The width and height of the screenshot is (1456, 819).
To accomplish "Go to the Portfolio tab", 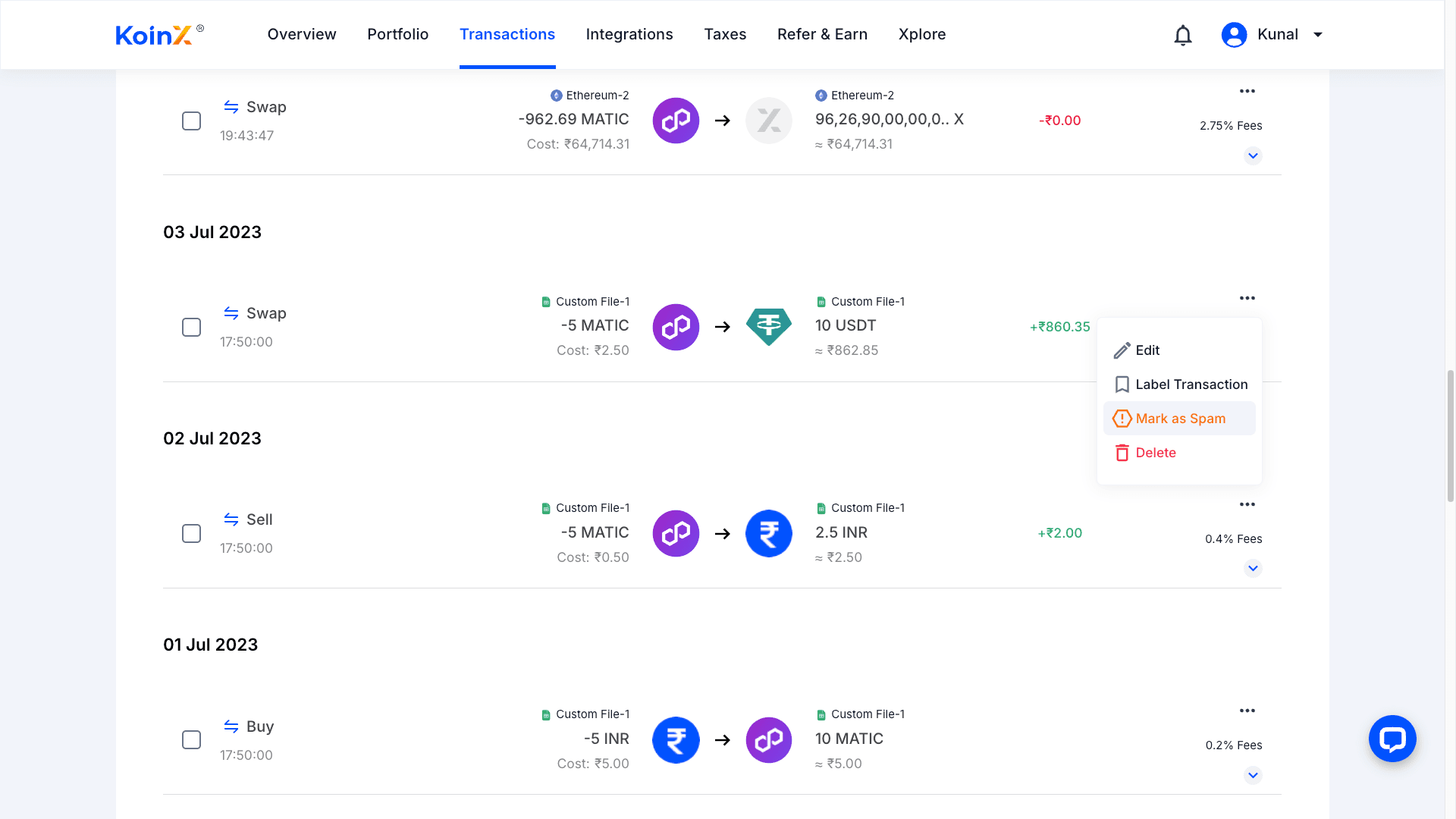I will coord(397,35).
